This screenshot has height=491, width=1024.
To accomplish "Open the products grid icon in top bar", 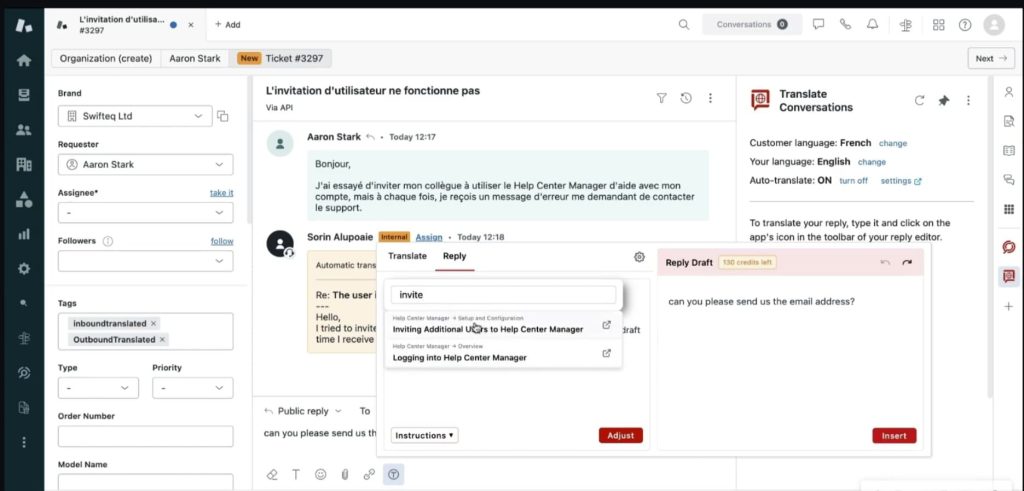I will (938, 25).
